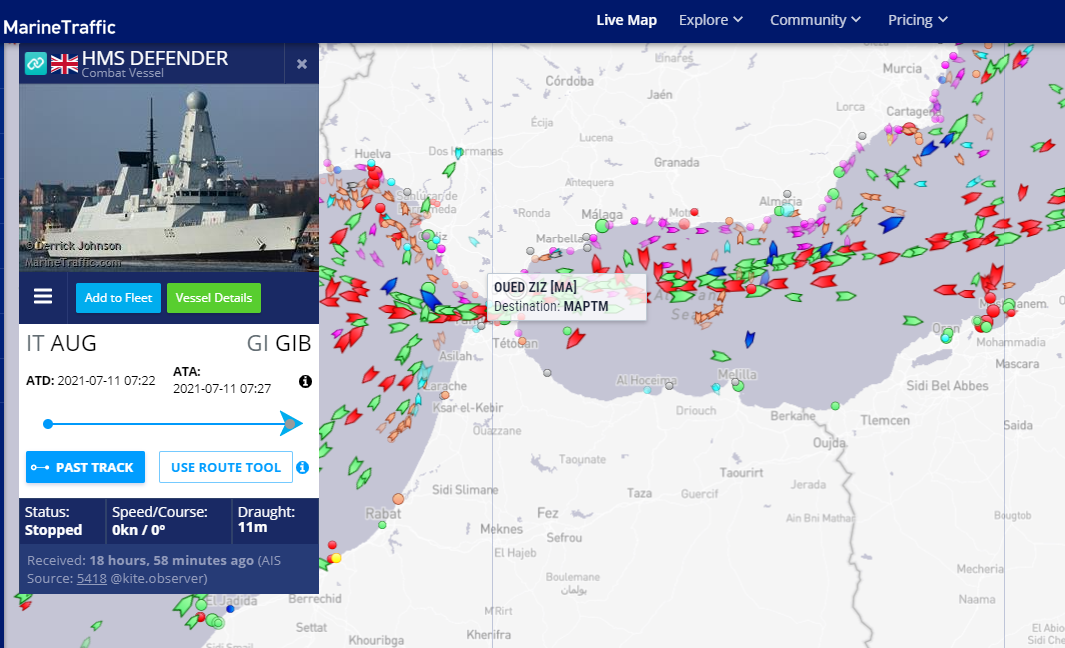Viewport: 1065px width, 648px height.
Task: Click the Use Route Tool button
Action: pyautogui.click(x=225, y=467)
